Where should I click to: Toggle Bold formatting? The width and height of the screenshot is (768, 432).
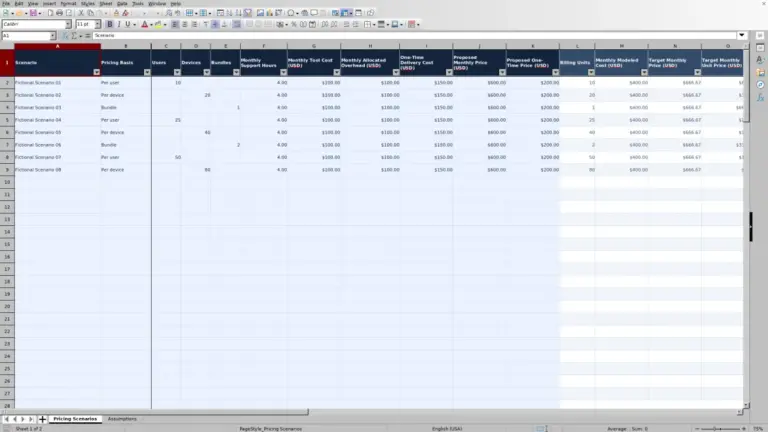[x=110, y=24]
